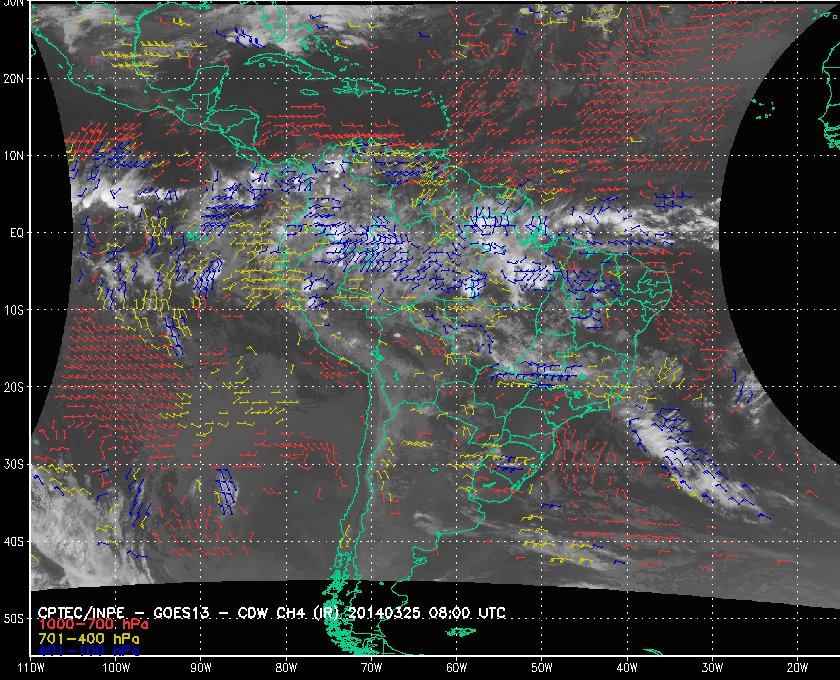The width and height of the screenshot is (840, 680).
Task: Click the 100W longitude axis label
Action: (116, 668)
